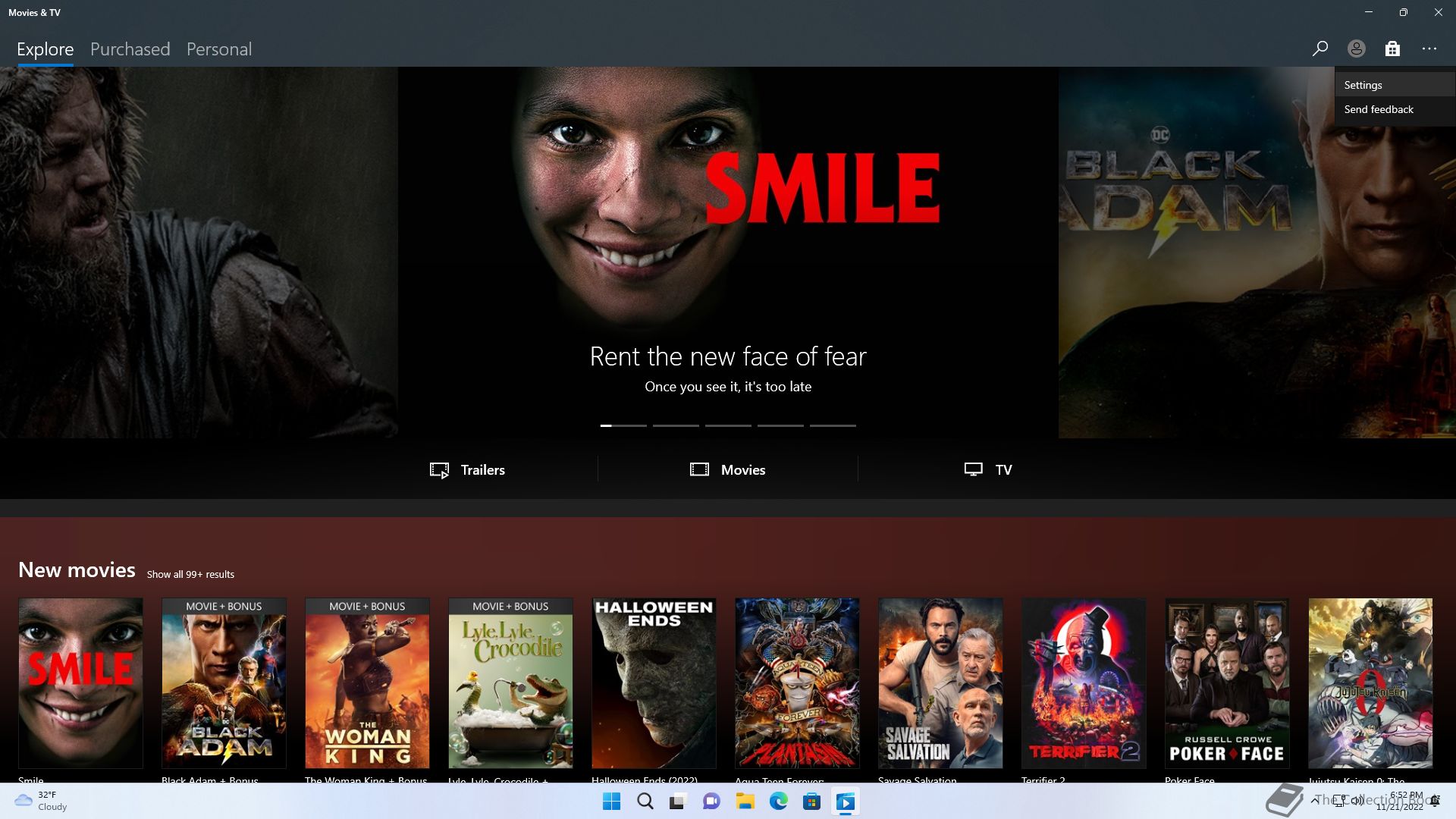Open taskbar Search icon

[645, 802]
